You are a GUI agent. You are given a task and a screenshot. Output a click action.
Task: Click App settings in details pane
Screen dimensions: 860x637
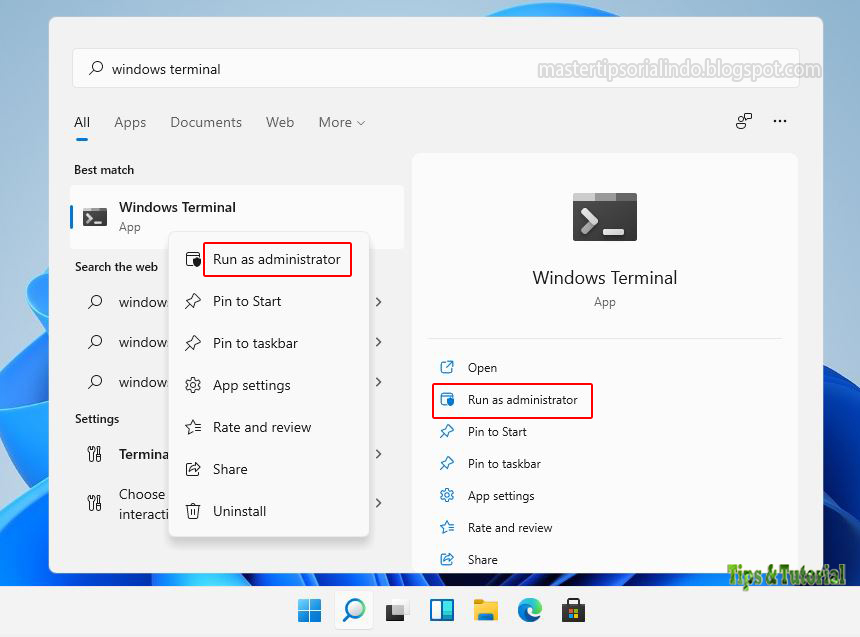click(x=501, y=496)
